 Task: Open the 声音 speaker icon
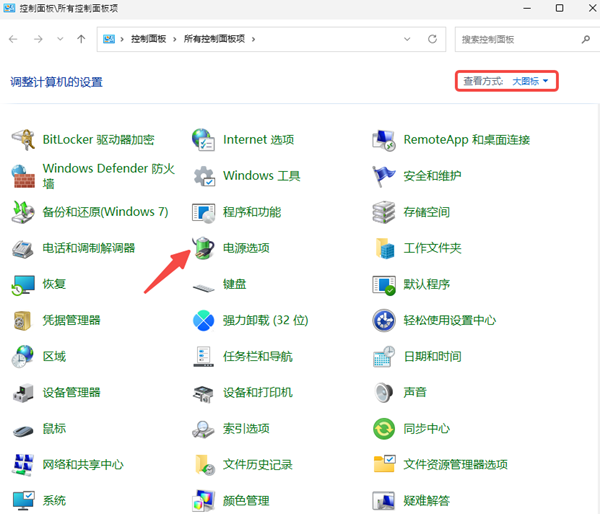coord(385,393)
